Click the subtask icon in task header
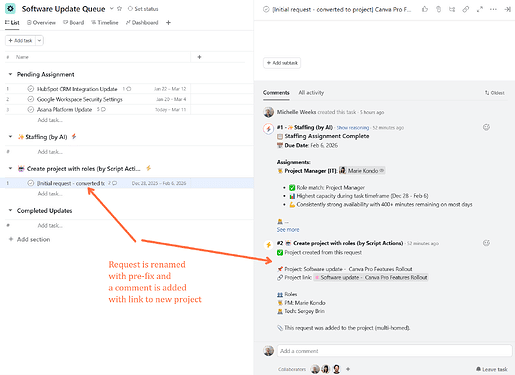 (452, 9)
